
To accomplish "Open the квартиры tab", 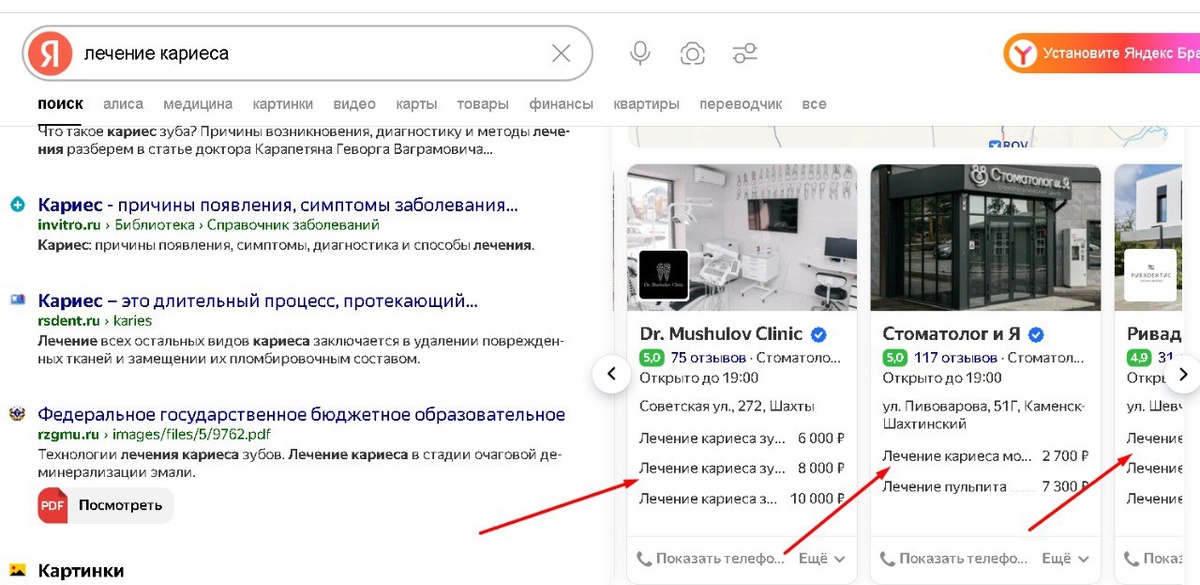I will (646, 104).
